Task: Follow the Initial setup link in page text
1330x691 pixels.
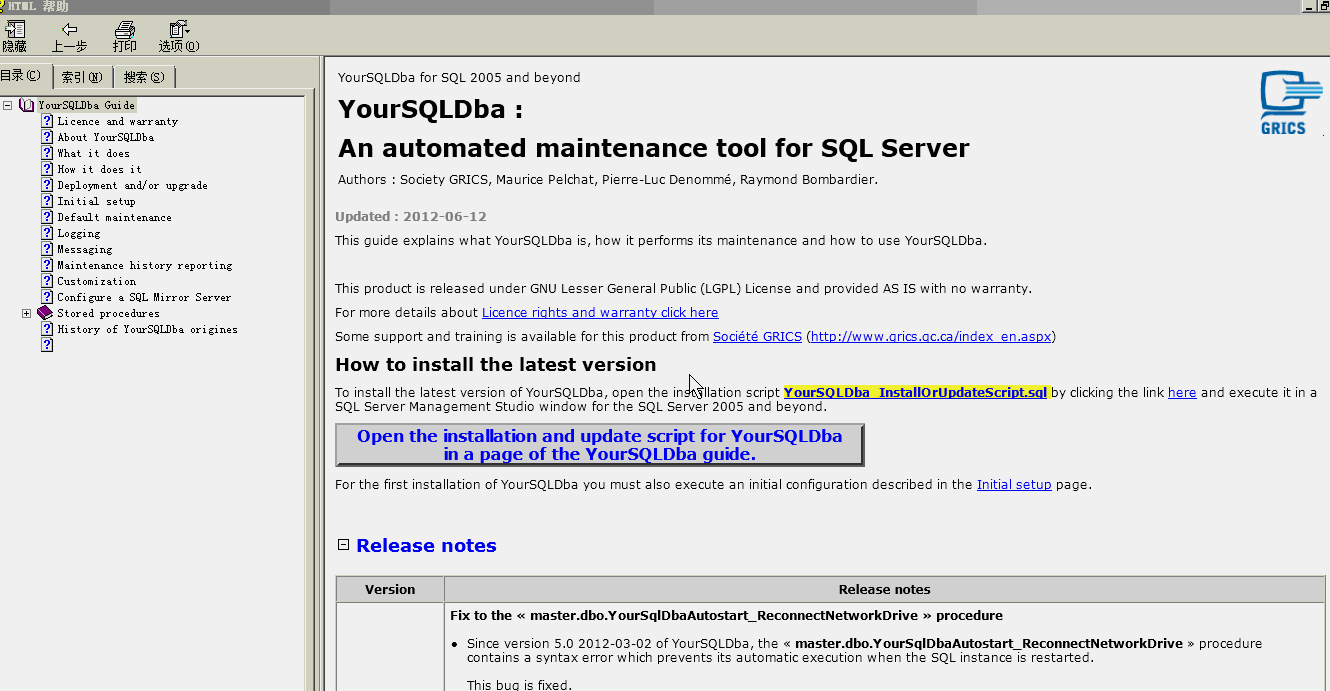Action: click(x=1014, y=484)
